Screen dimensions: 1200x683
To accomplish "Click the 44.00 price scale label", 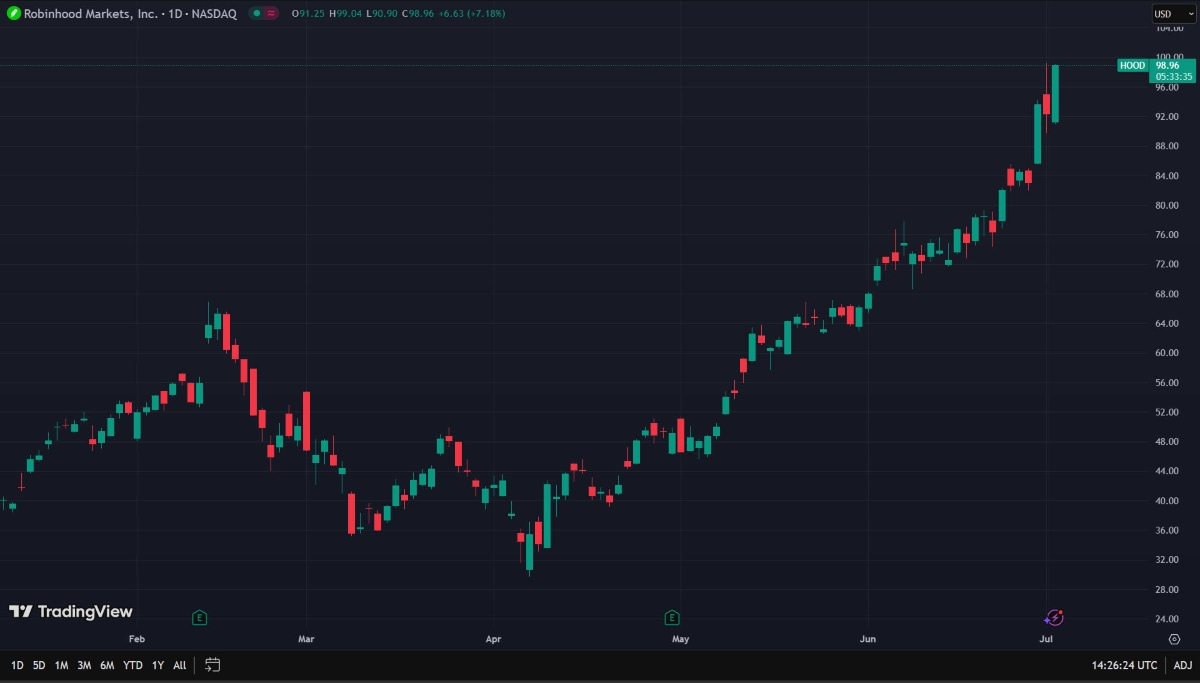I will [x=1168, y=471].
